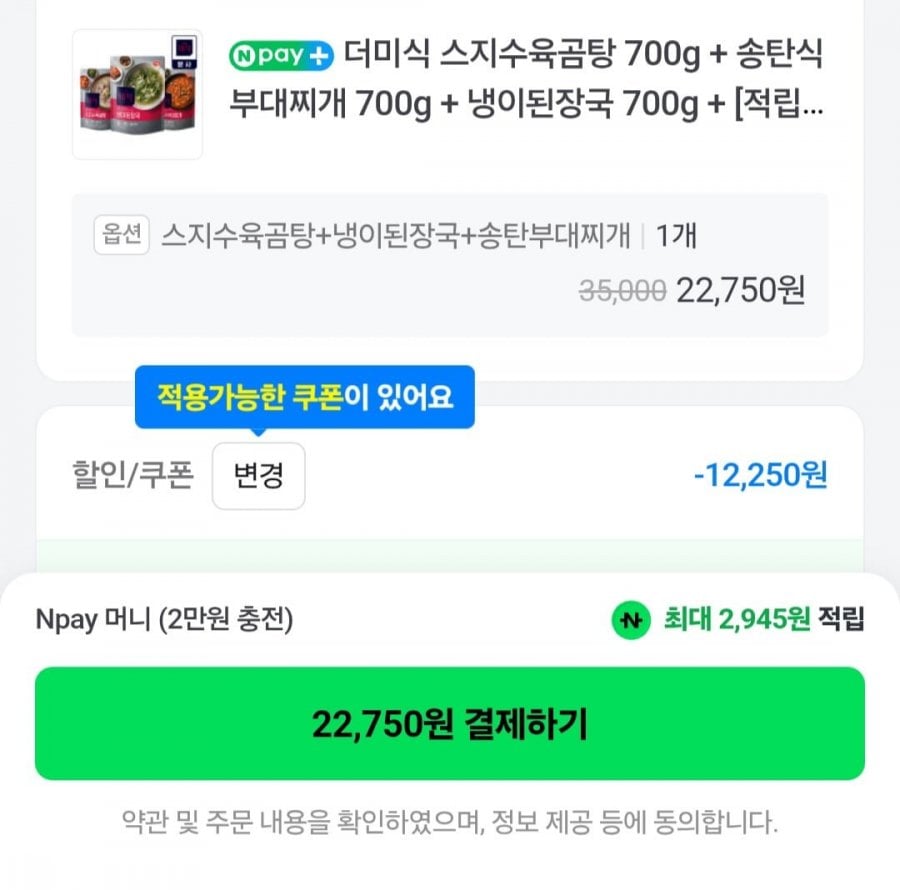Open the 더미식 스지수육곰탕 product title
This screenshot has height=890, width=900.
pos(526,79)
